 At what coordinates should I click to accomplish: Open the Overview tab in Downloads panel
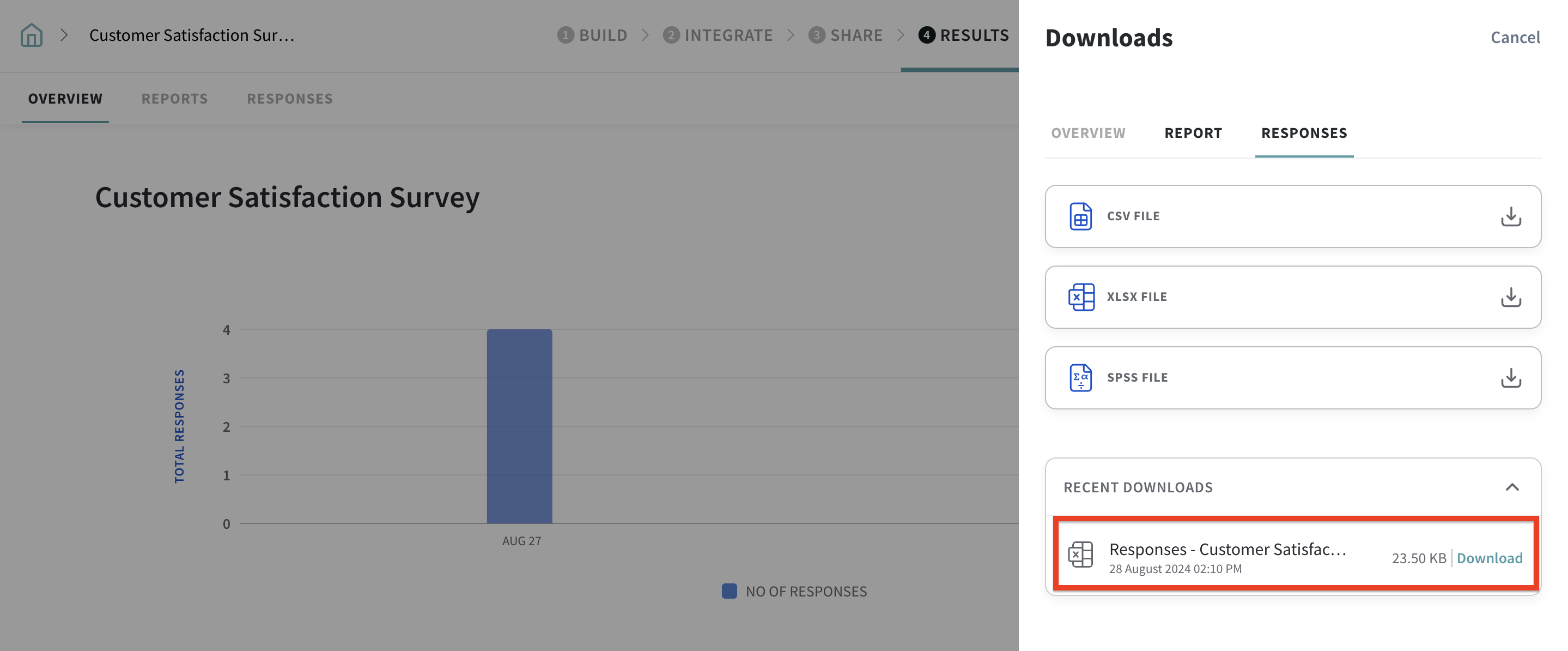1088,132
